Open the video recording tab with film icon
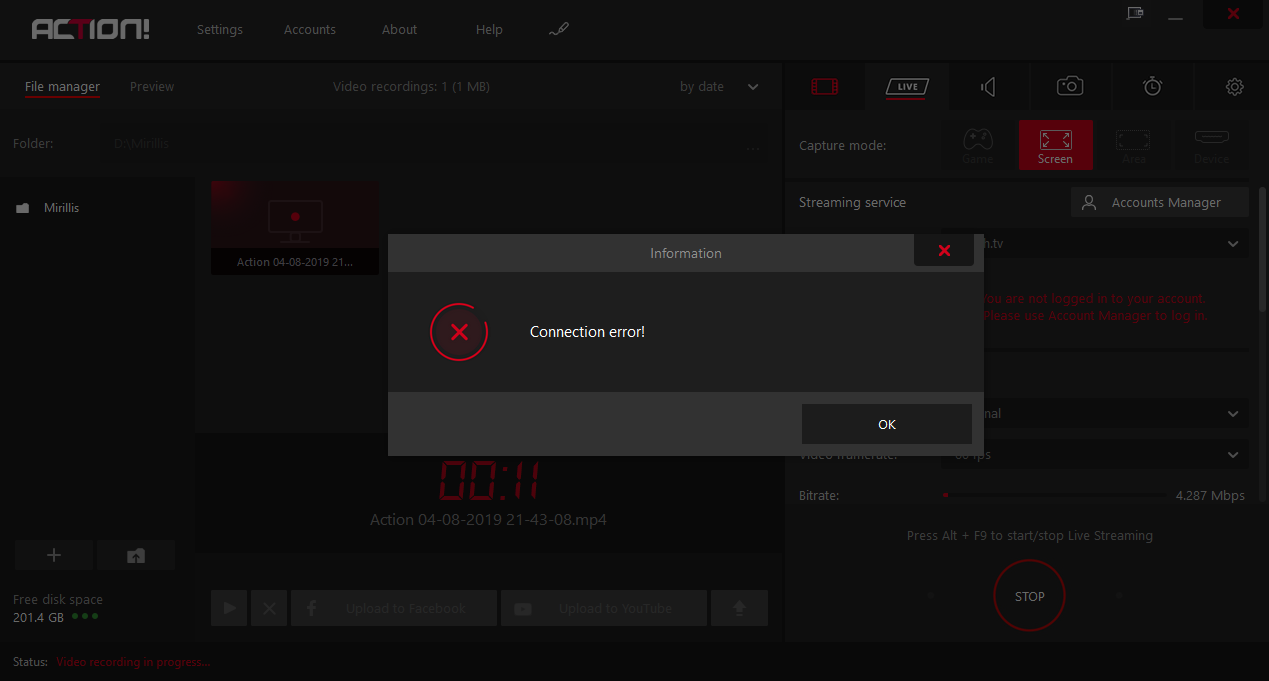This screenshot has height=681, width=1269. pyautogui.click(x=825, y=87)
